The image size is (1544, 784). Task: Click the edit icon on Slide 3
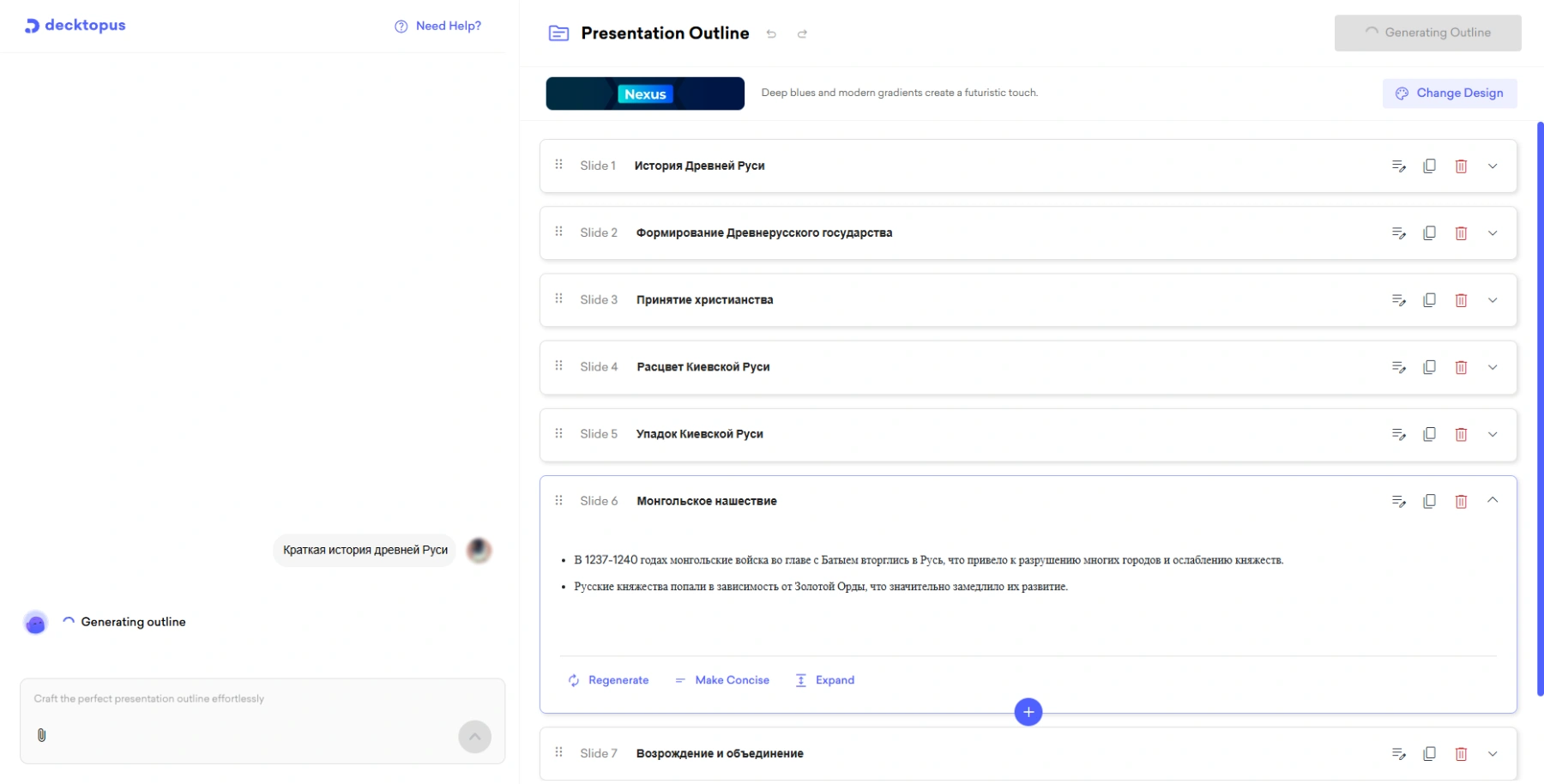tap(1398, 300)
